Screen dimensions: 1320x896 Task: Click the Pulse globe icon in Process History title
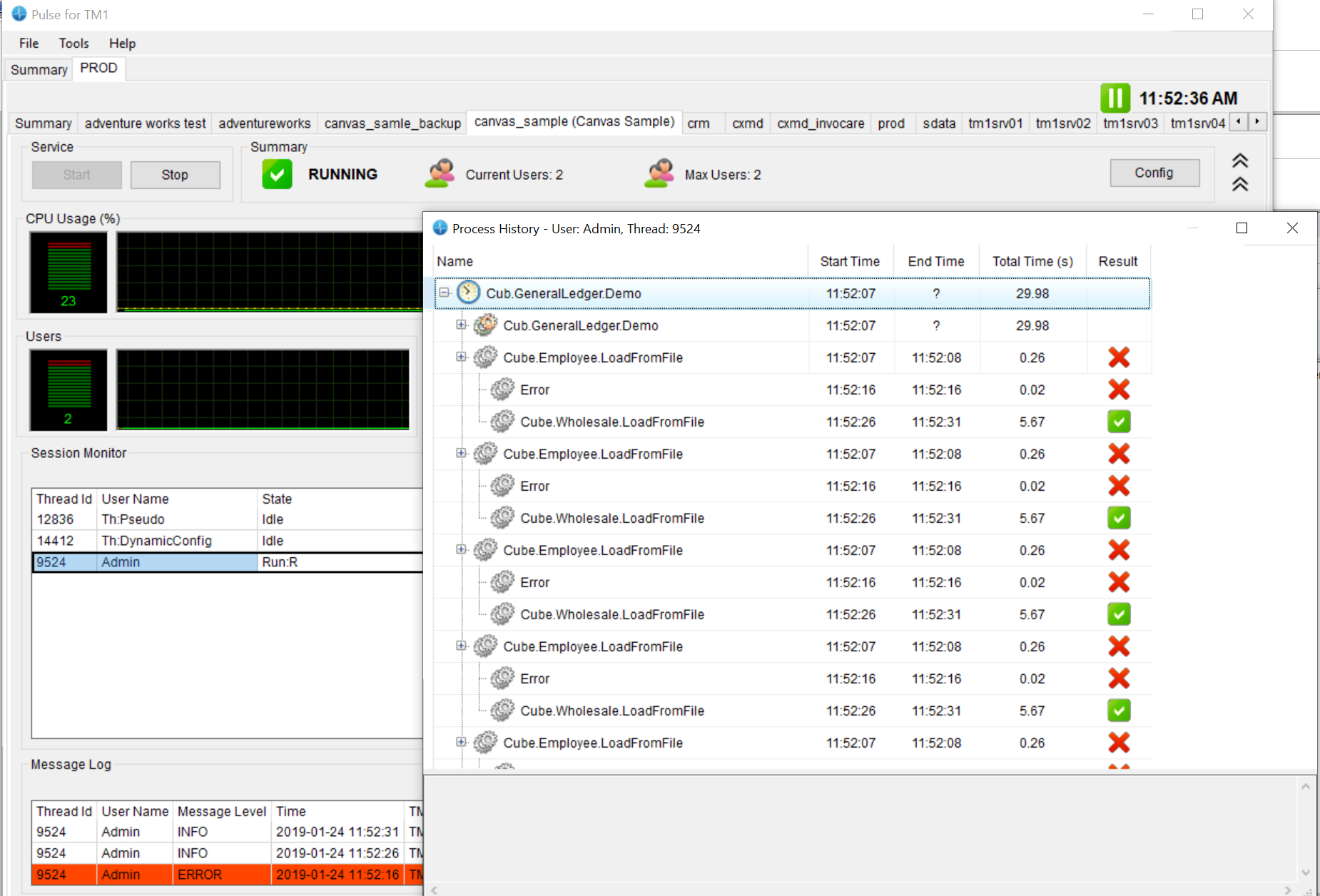(440, 228)
